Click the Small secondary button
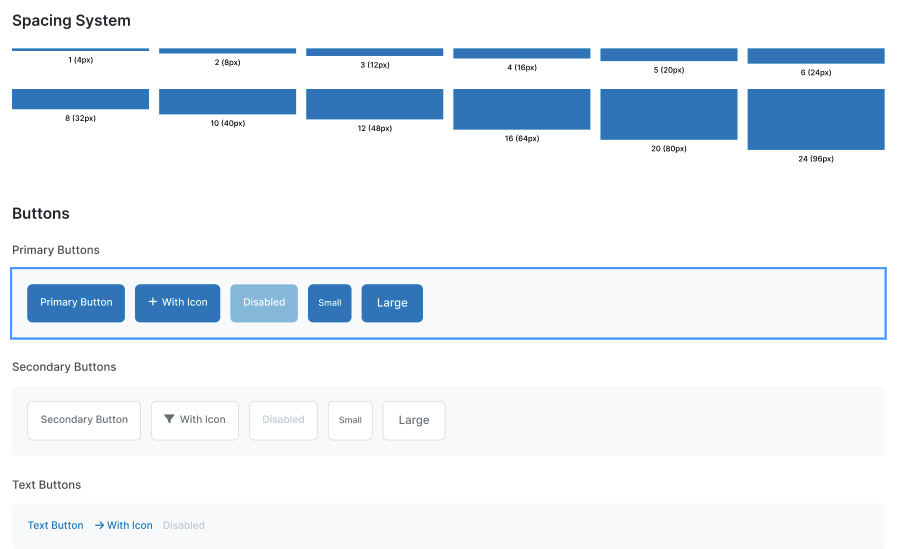 pyautogui.click(x=350, y=421)
